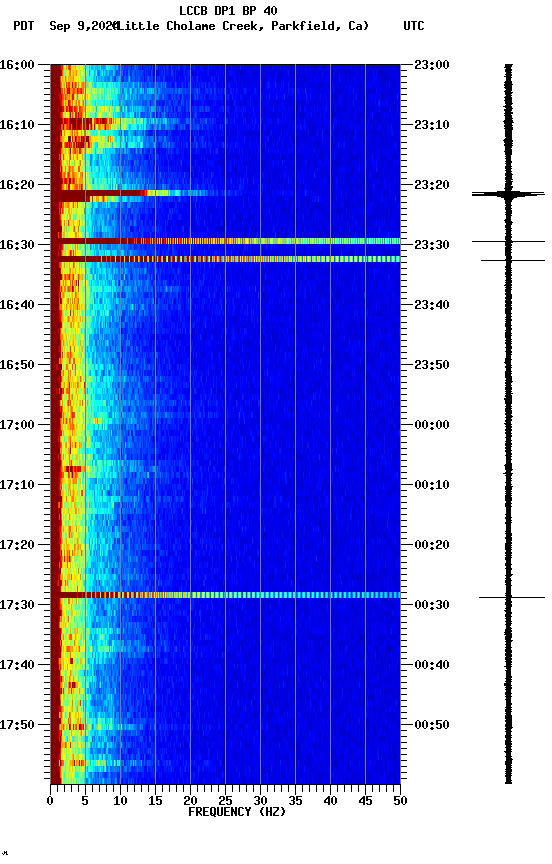Click the 'FREQUENCY (HZ)' axis title

(x=237, y=812)
